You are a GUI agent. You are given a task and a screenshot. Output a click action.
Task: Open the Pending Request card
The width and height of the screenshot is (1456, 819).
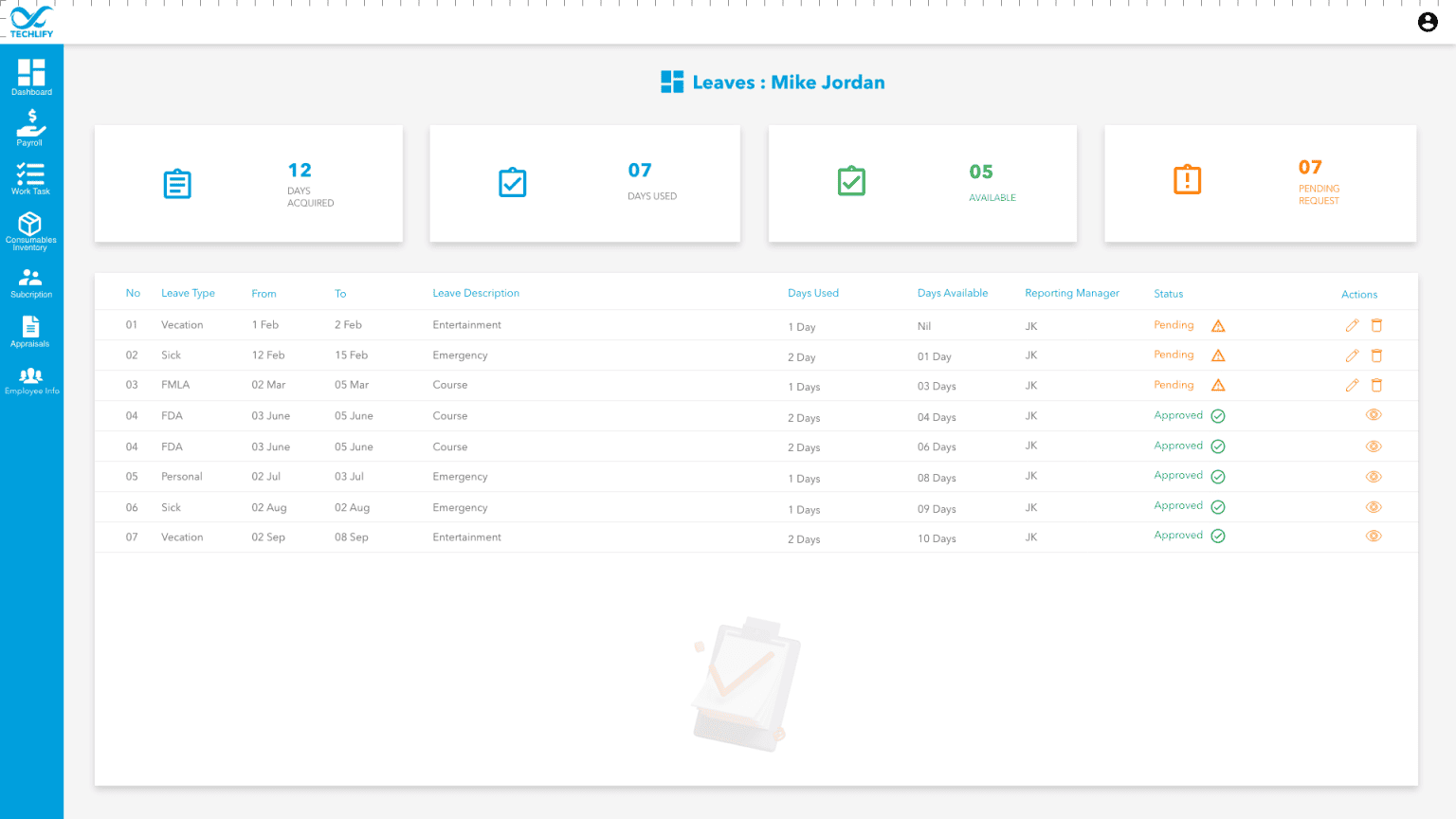(1260, 184)
